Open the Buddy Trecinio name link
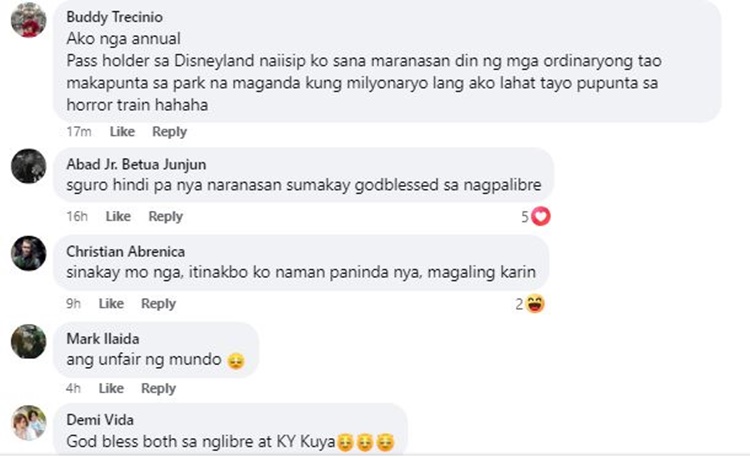Image resolution: width=750 pixels, height=457 pixels. pos(114,17)
